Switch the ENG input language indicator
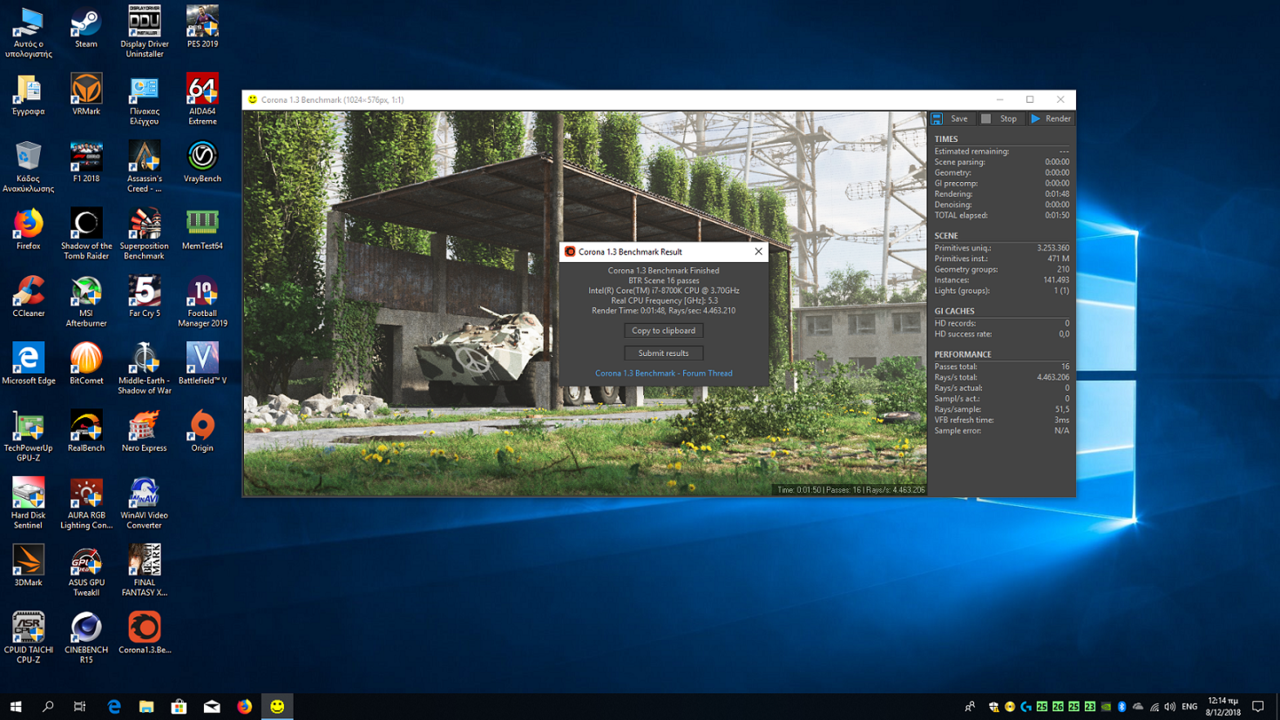The image size is (1280, 720). (1189, 707)
